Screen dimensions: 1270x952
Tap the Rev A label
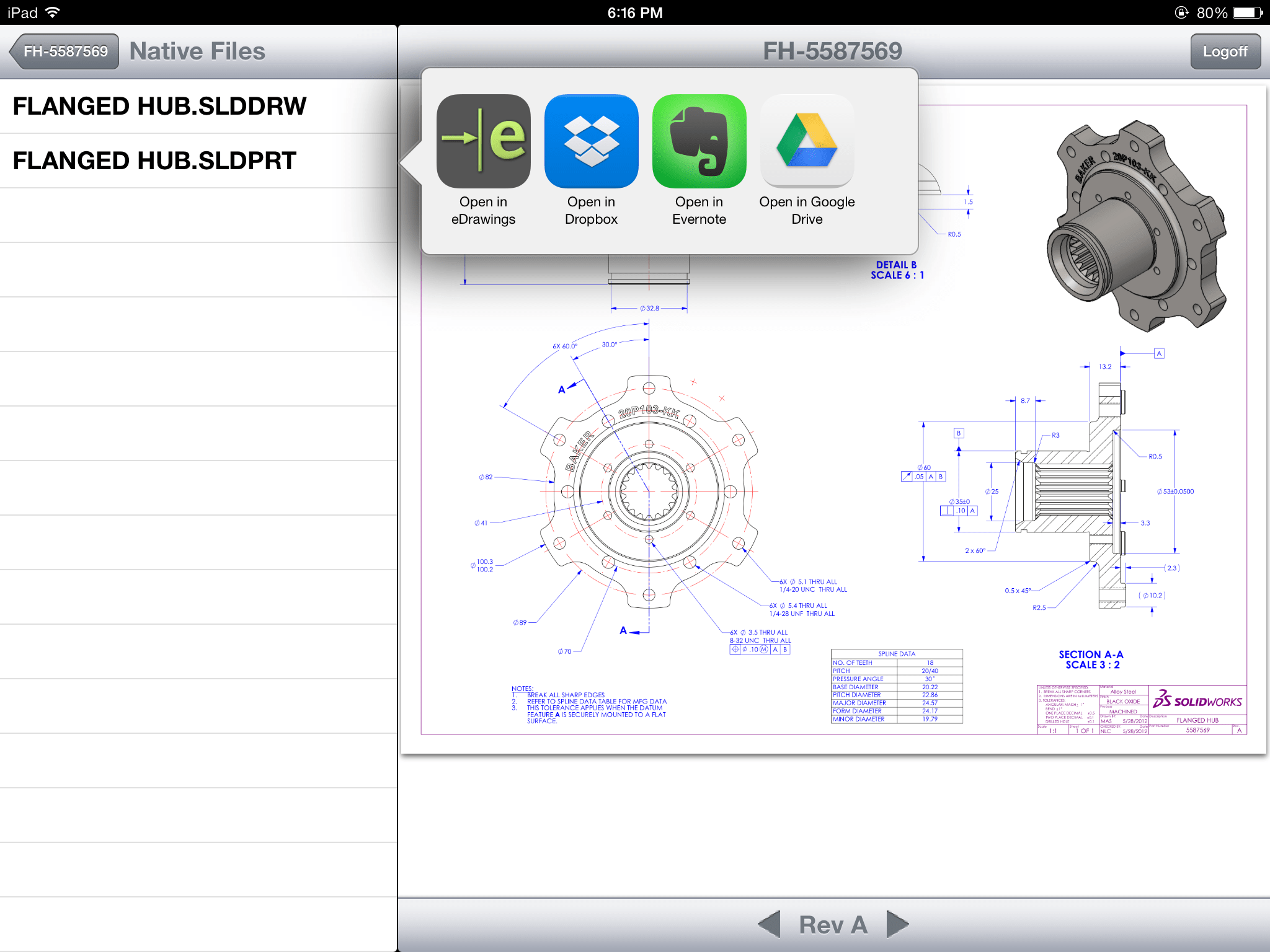tap(833, 924)
